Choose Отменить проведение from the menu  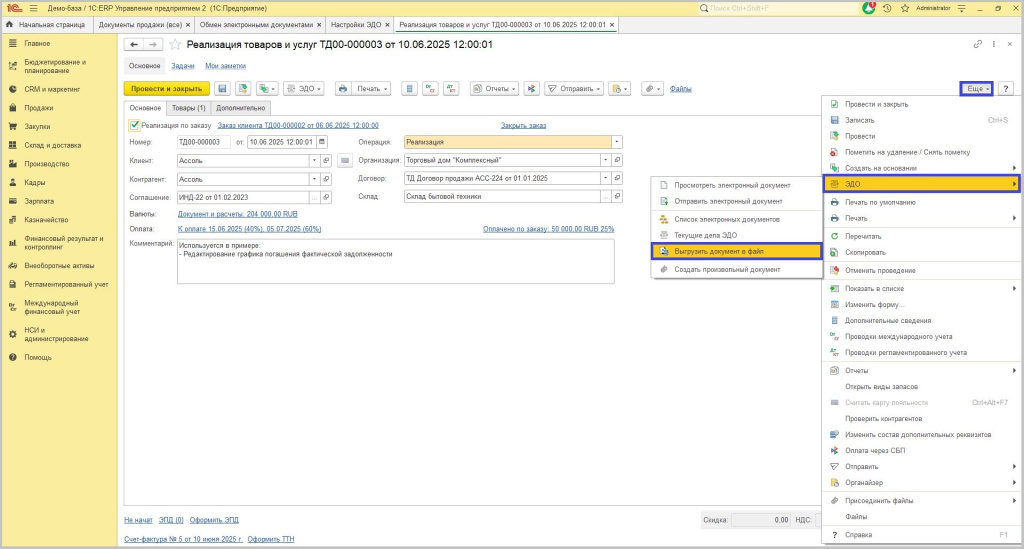[x=879, y=268]
